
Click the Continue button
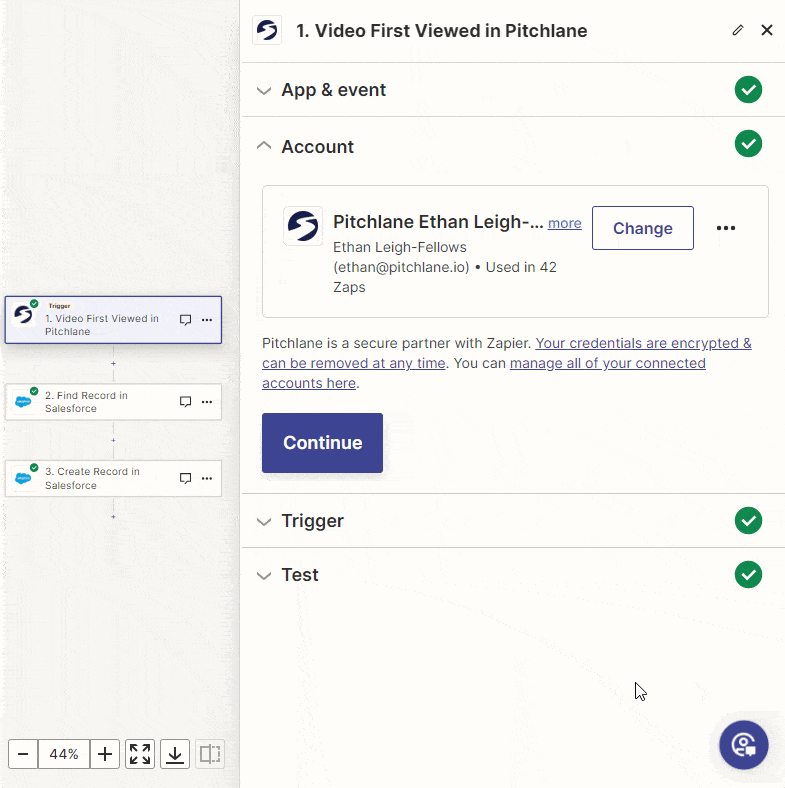pyautogui.click(x=323, y=443)
